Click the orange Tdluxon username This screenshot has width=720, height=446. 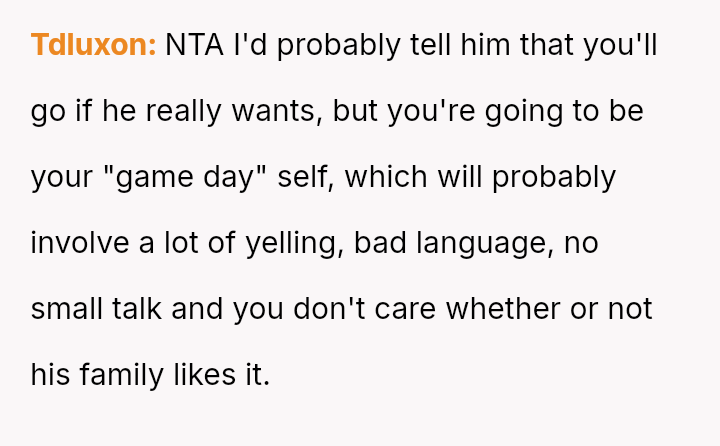pos(93,45)
